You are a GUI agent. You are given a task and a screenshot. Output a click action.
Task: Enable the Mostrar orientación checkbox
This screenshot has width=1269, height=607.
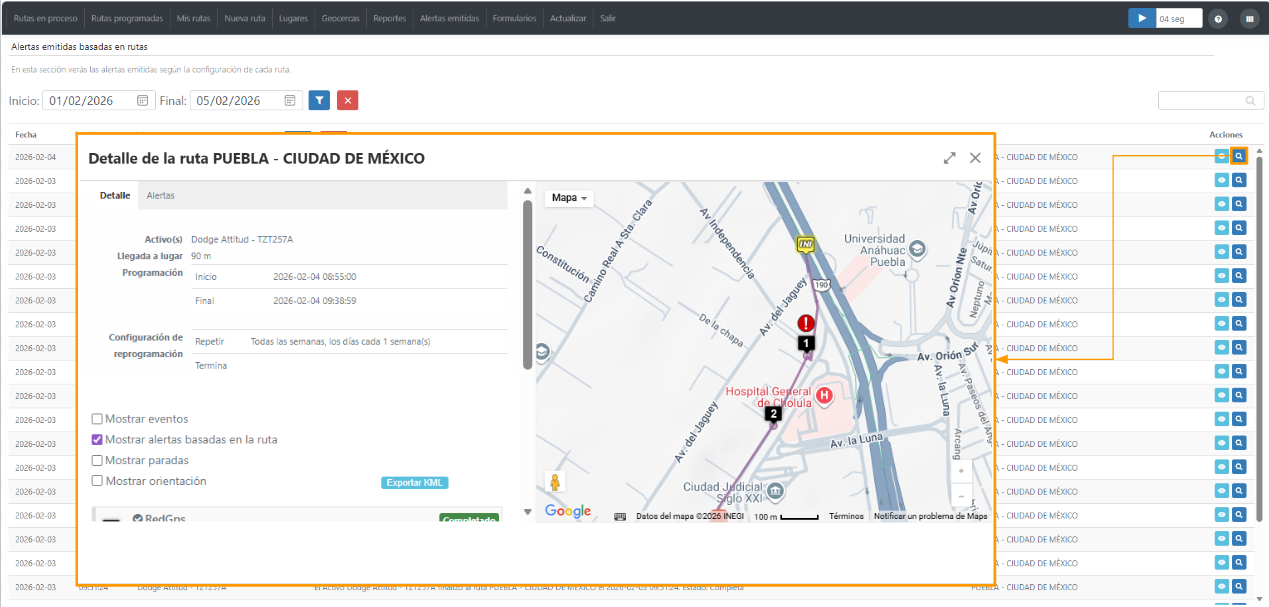(x=97, y=481)
